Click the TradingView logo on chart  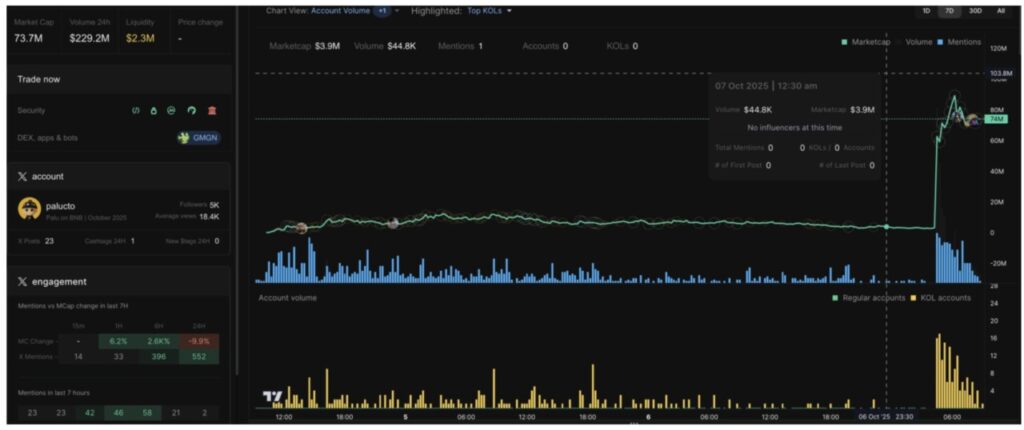click(x=272, y=397)
